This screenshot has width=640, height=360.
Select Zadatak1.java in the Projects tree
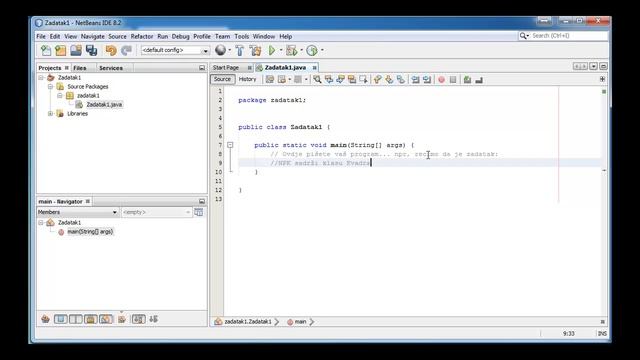(104, 104)
